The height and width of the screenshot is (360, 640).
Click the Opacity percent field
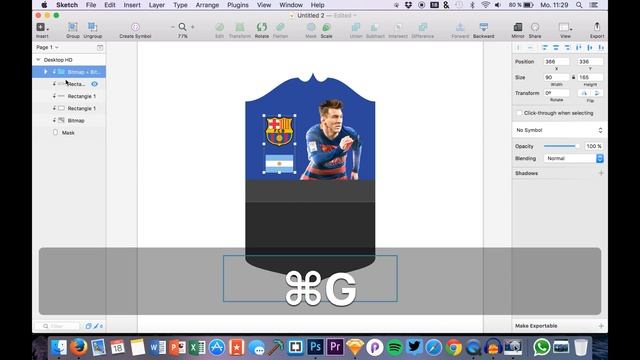coord(593,146)
